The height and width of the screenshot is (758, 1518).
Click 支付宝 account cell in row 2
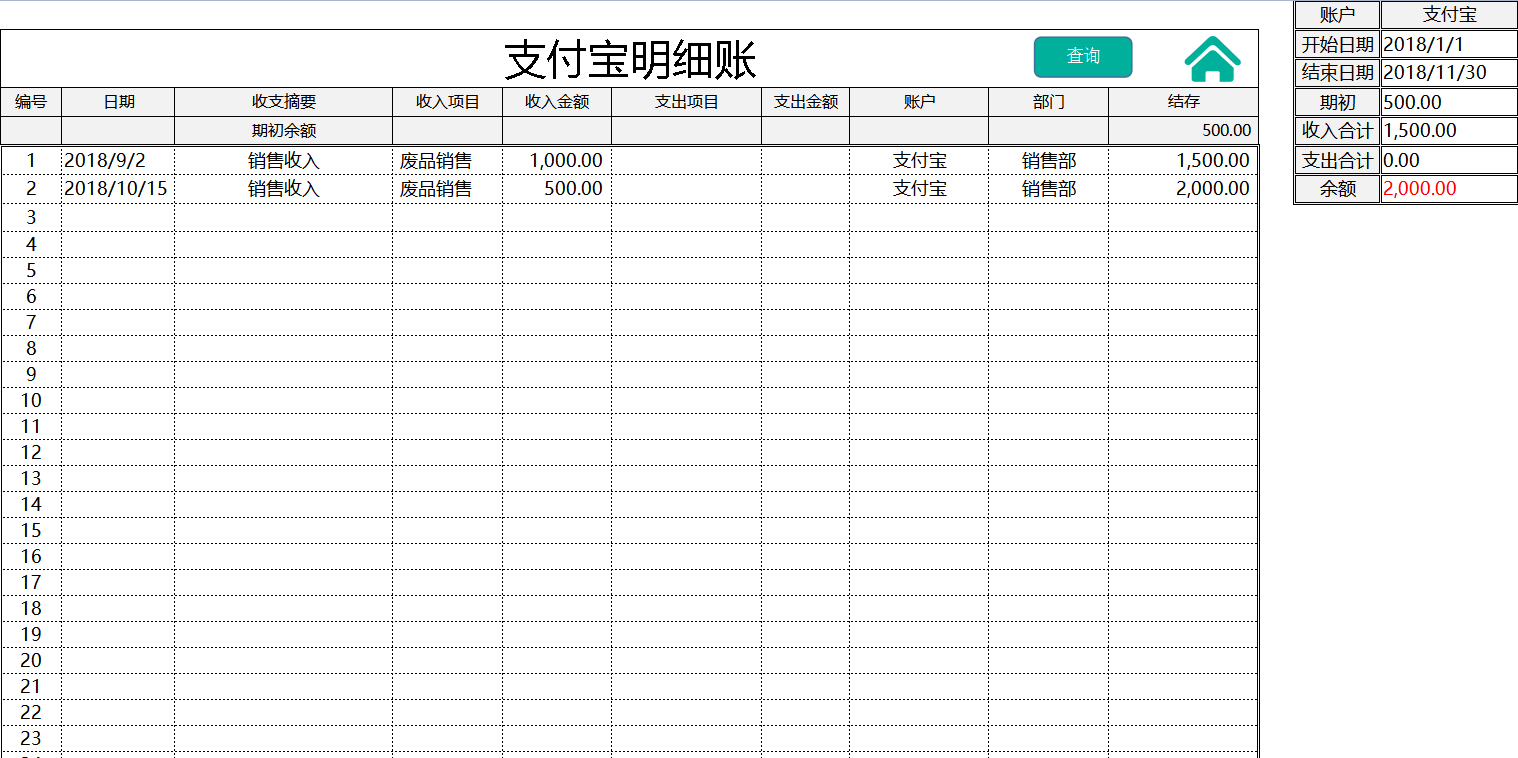(x=919, y=189)
